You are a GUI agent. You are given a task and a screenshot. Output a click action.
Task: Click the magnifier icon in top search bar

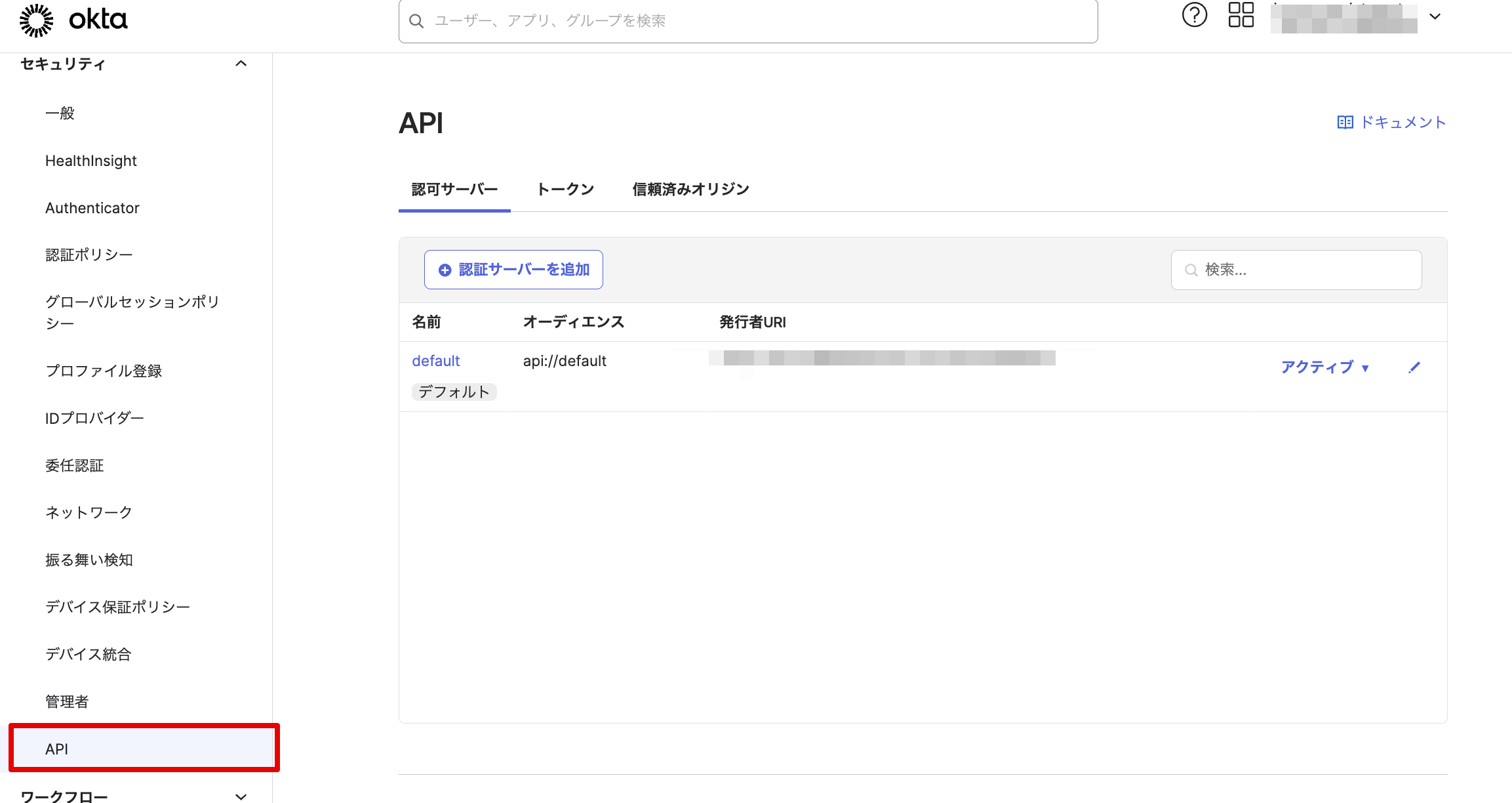point(416,21)
